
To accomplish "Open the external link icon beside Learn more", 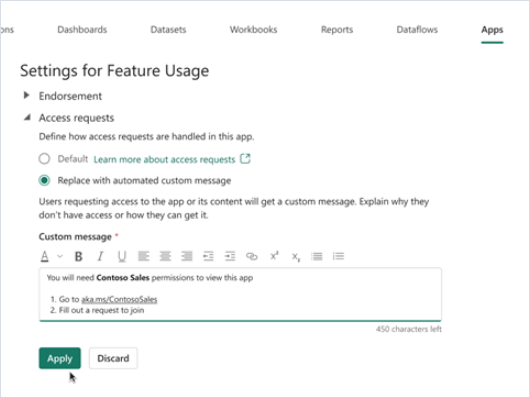I will point(245,159).
